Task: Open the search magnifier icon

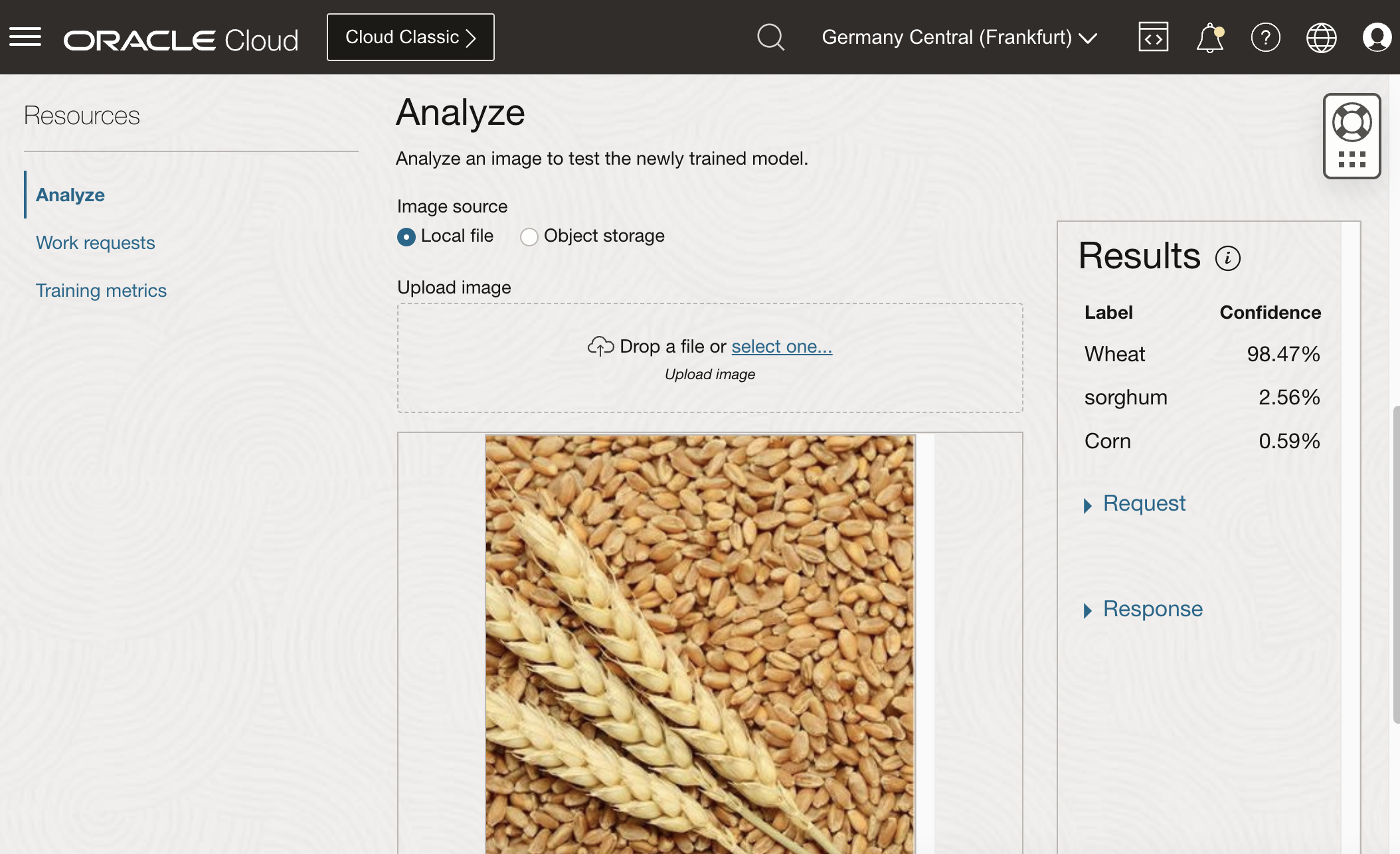Action: [x=770, y=37]
